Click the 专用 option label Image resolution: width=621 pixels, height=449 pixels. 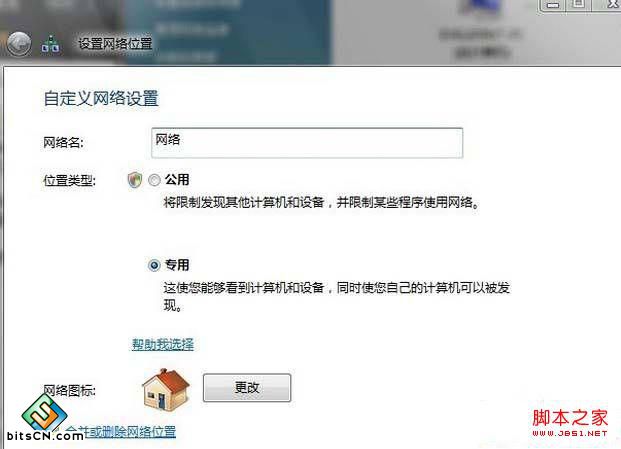tap(177, 264)
